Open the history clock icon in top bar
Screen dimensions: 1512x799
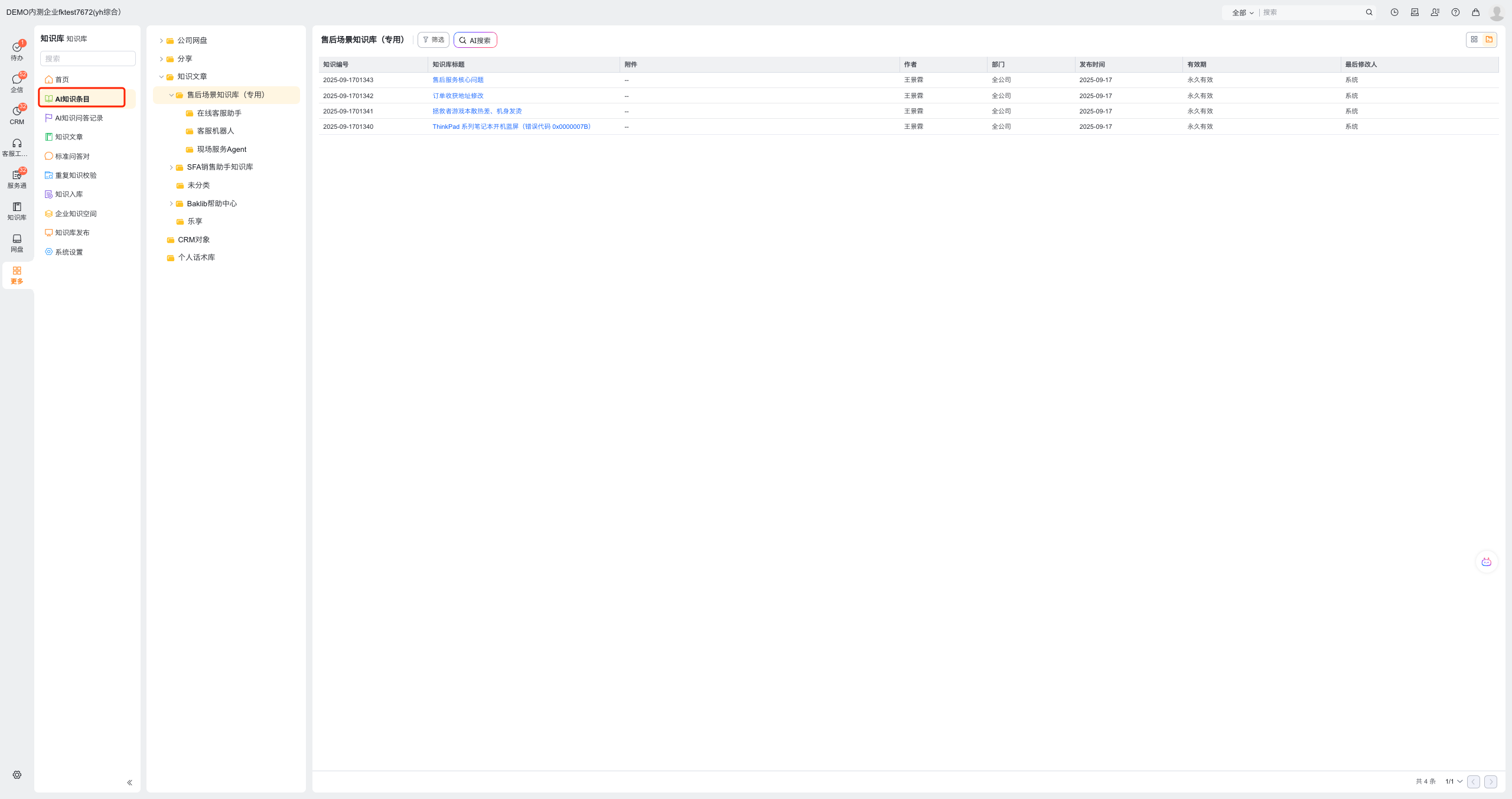click(x=1394, y=12)
